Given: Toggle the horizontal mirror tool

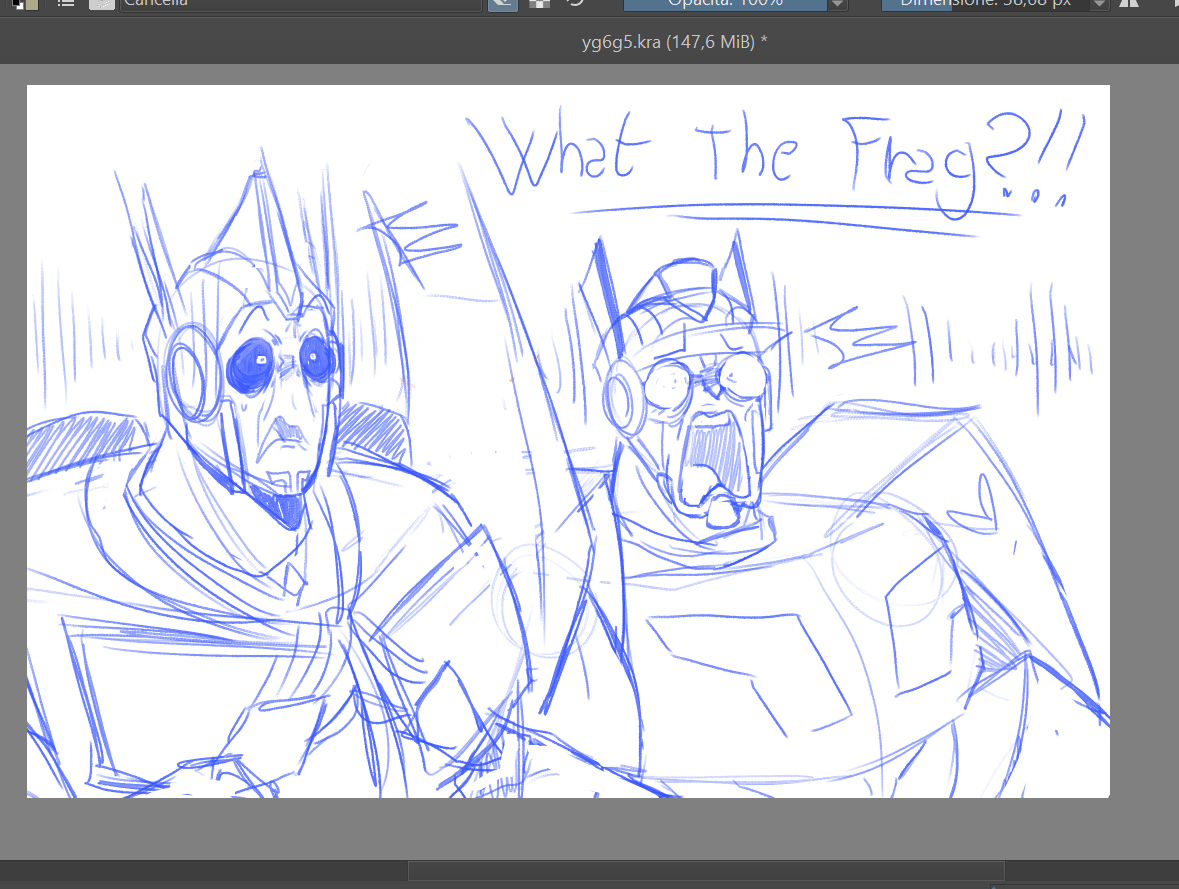Looking at the screenshot, I should (x=1129, y=4).
